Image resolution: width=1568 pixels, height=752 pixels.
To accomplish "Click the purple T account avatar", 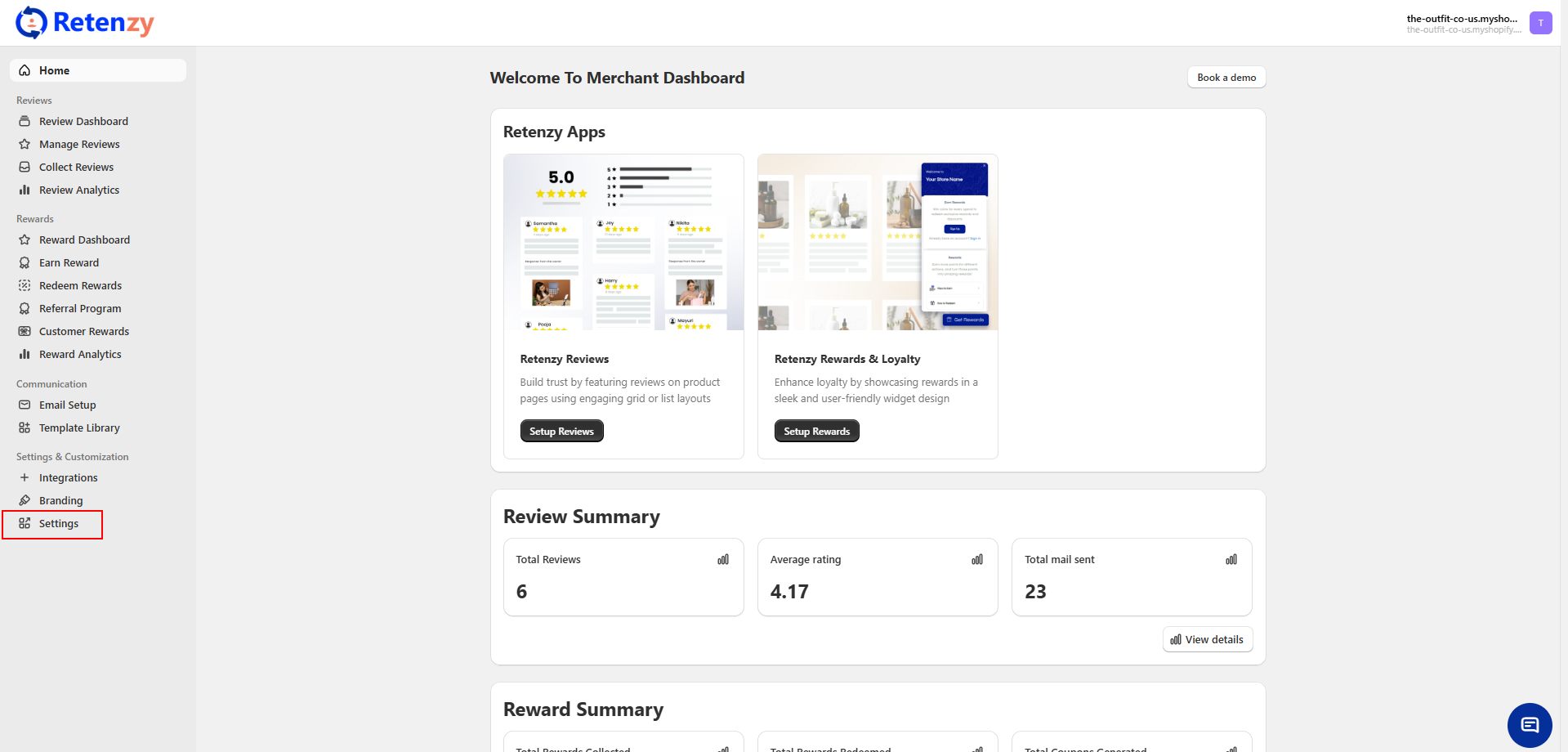I will 1541,23.
